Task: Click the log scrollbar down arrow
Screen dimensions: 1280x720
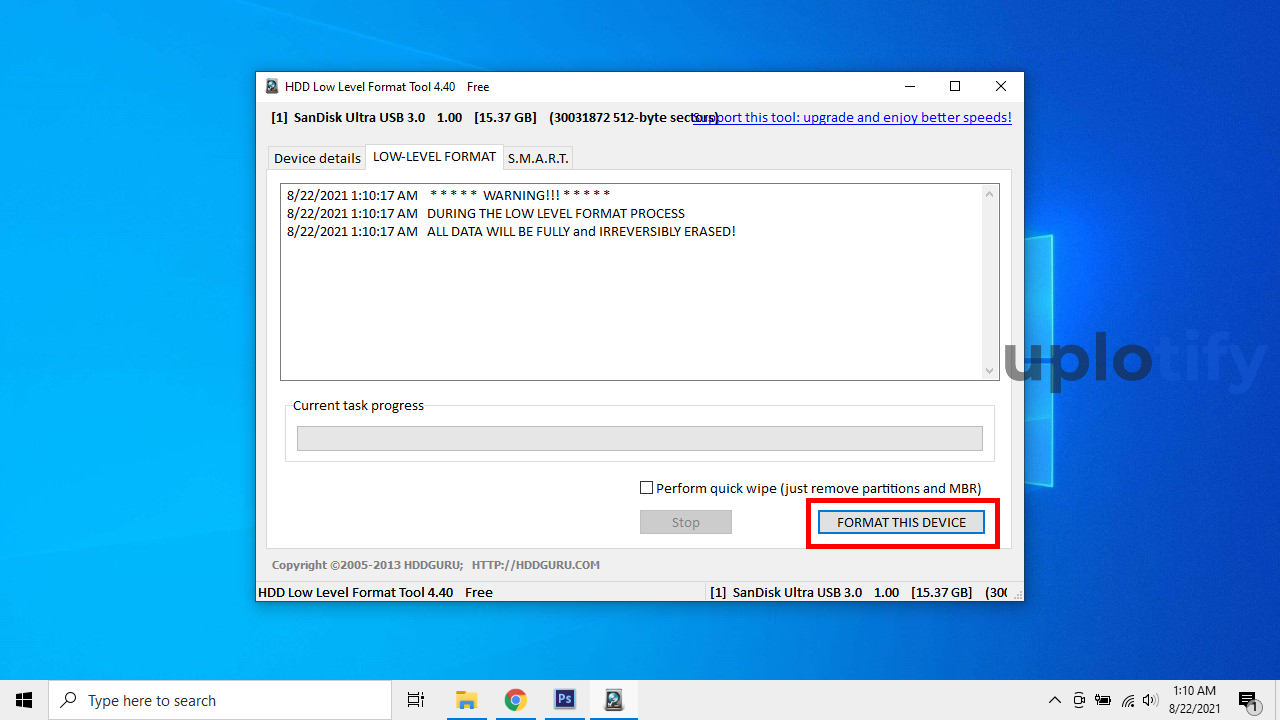Action: (x=990, y=371)
